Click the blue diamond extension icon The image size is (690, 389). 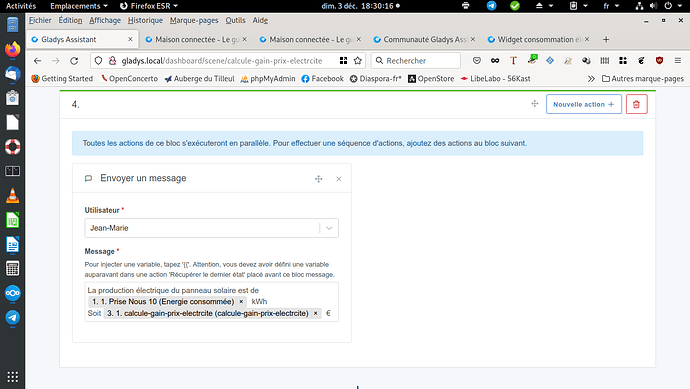coord(550,61)
